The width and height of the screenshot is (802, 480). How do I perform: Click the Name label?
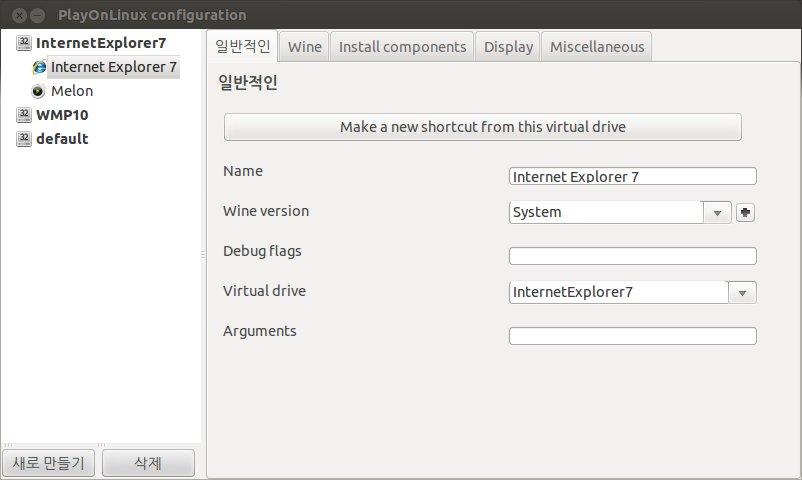(243, 171)
